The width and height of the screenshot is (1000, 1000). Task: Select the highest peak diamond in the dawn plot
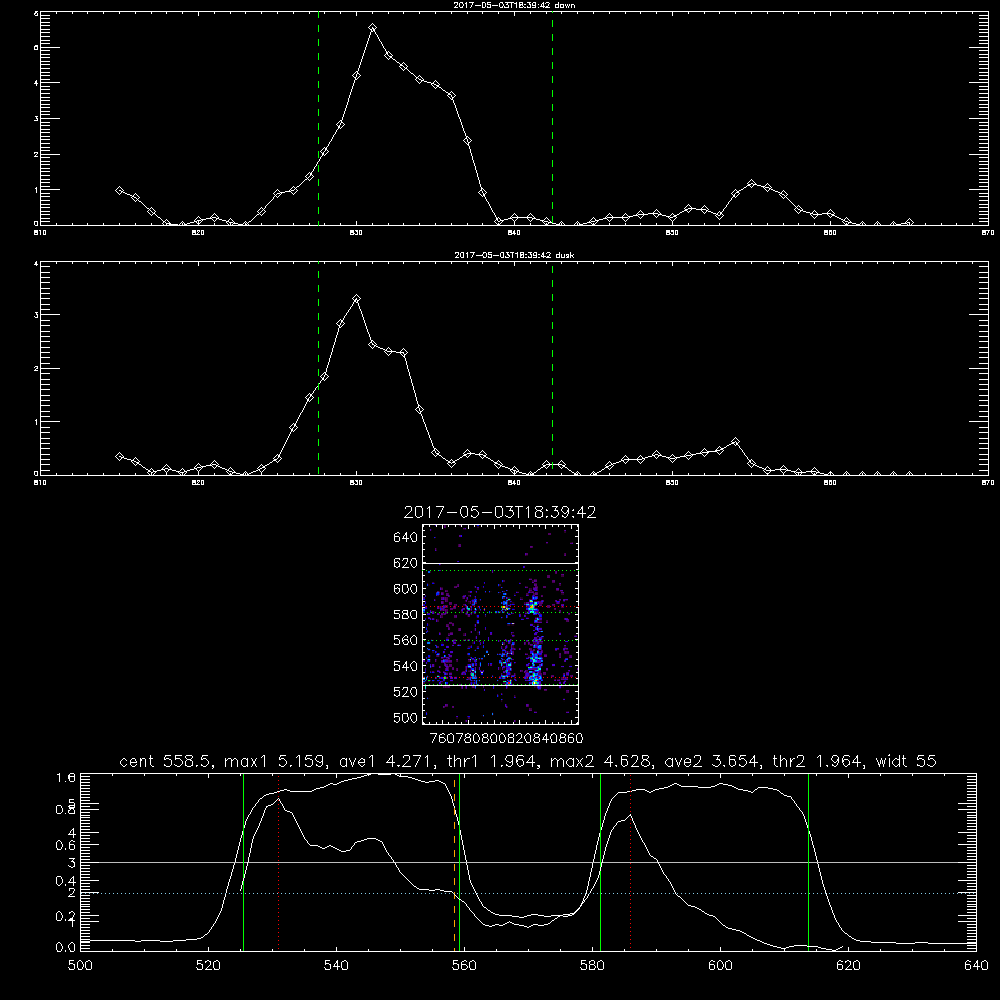coord(372,28)
